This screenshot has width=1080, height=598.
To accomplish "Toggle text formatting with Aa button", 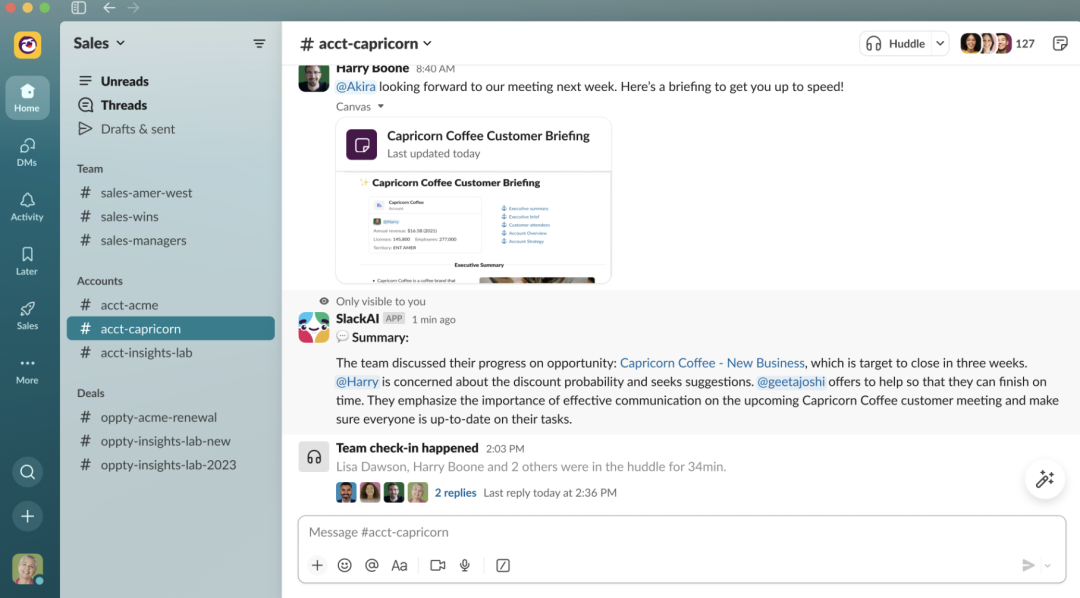I will (x=399, y=565).
